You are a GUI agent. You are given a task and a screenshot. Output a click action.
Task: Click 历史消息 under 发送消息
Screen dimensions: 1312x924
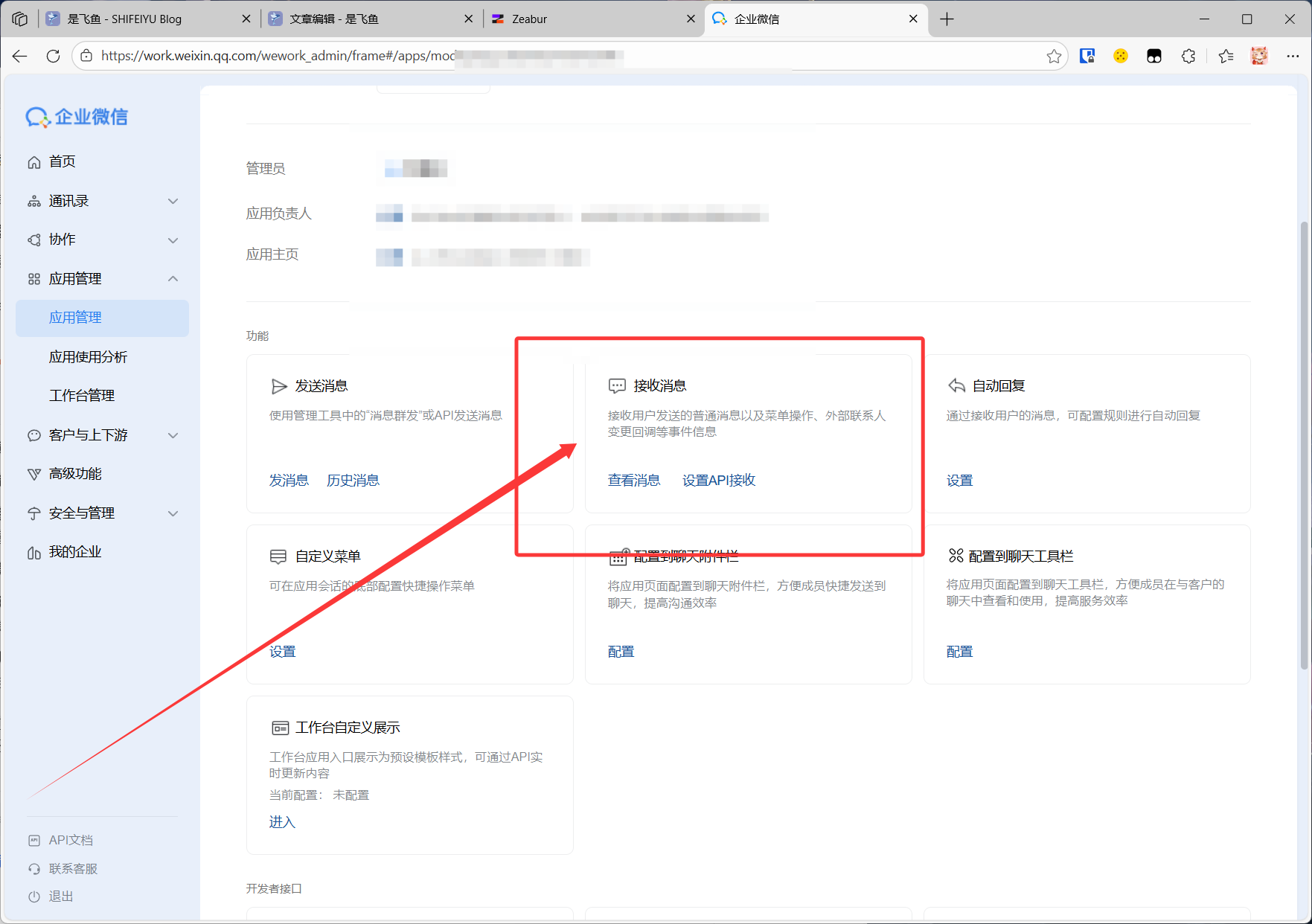pos(353,481)
